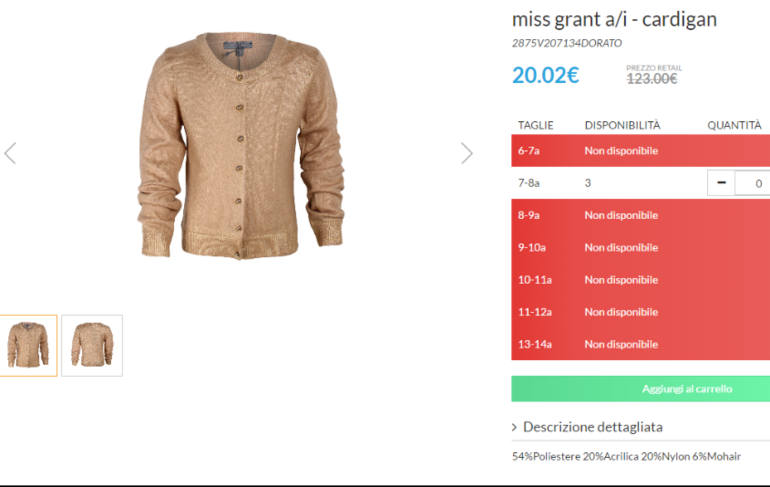Go to next product image arrow
Image resolution: width=770 pixels, height=487 pixels.
(x=467, y=153)
